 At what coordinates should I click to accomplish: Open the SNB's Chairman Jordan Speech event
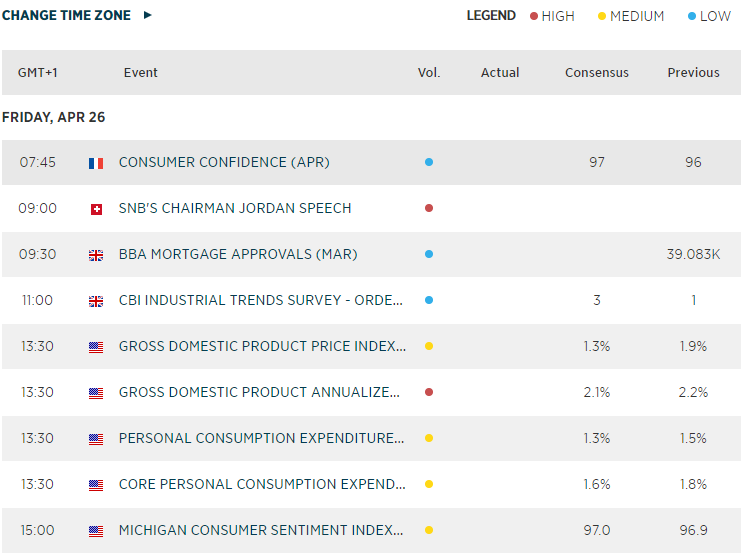235,208
